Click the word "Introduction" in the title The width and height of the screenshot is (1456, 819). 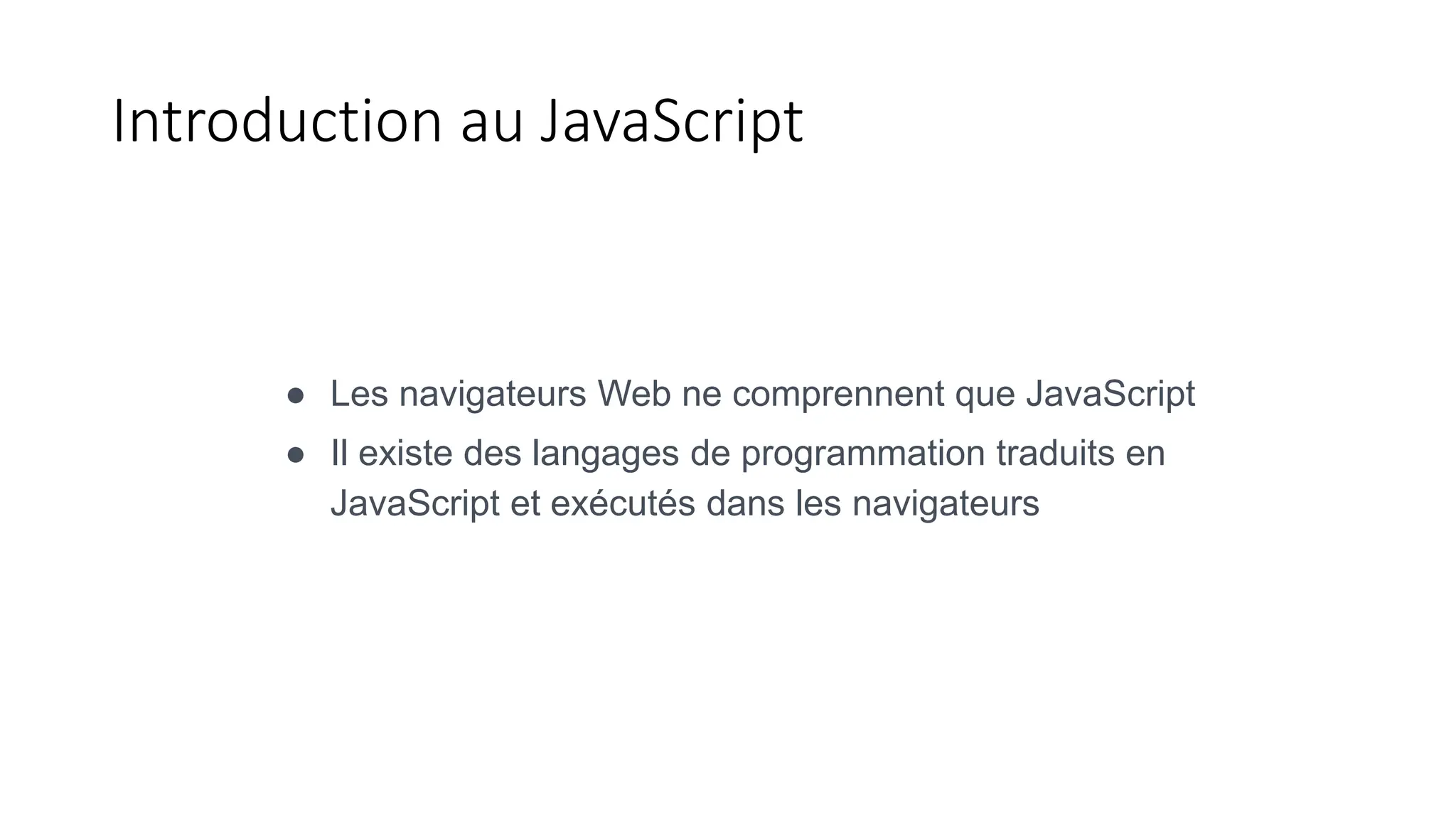tap(277, 122)
